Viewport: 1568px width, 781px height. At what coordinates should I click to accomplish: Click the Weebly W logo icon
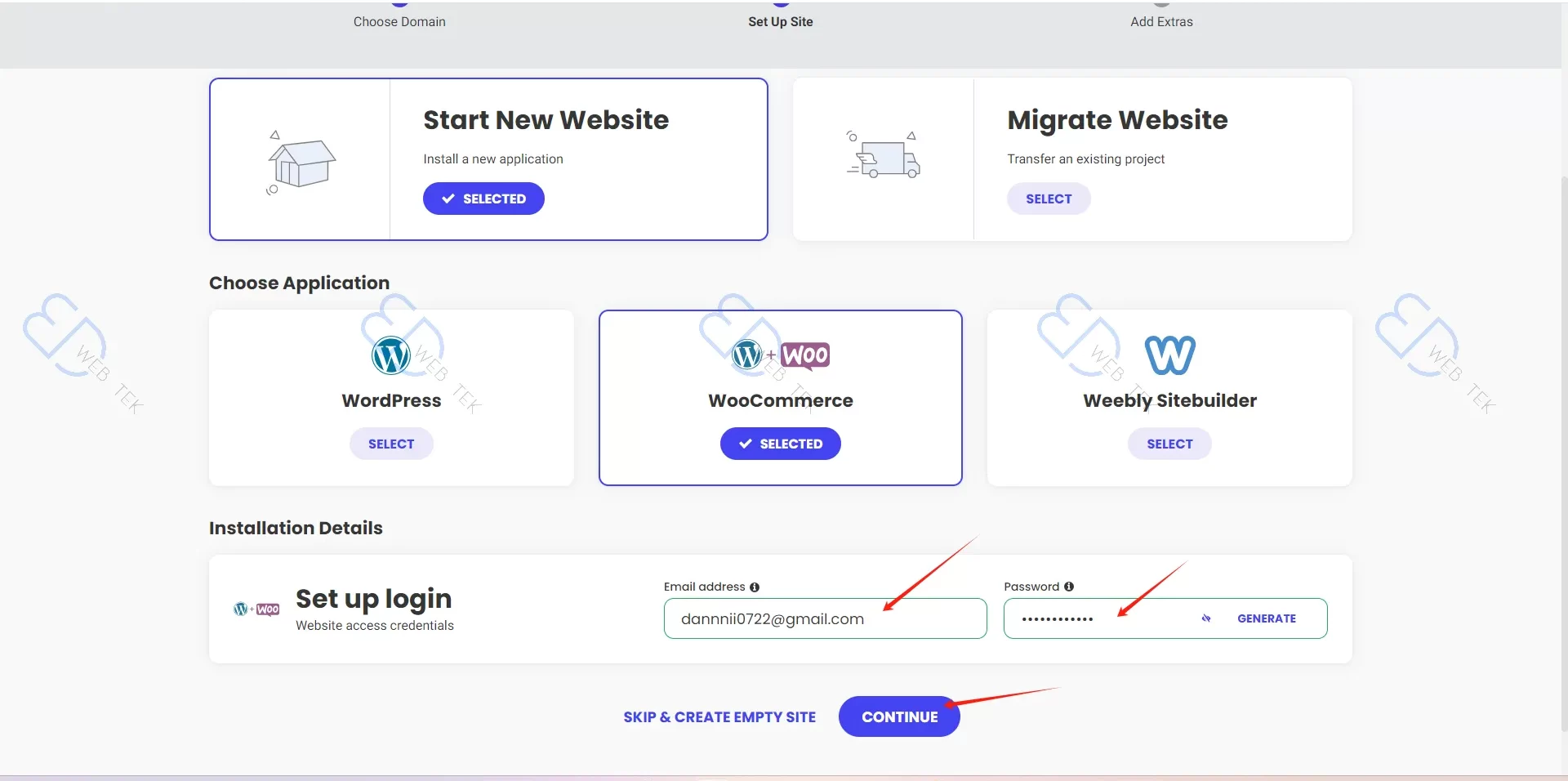pyautogui.click(x=1169, y=355)
